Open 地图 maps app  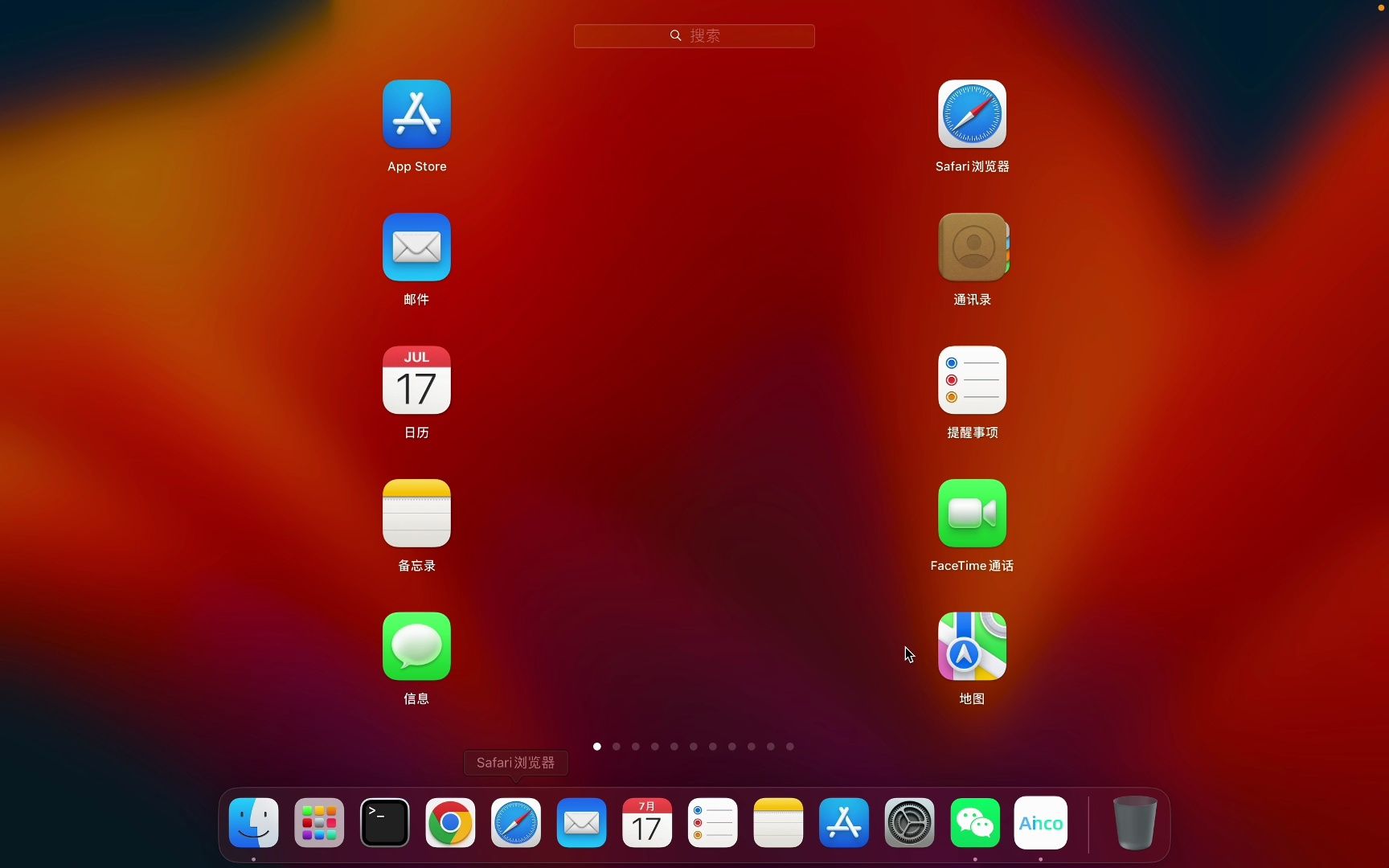972,646
